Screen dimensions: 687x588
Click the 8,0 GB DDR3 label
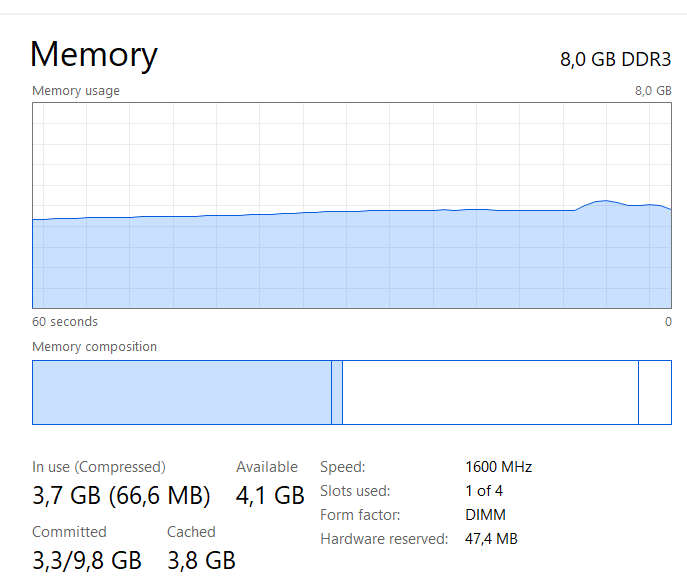coord(615,59)
